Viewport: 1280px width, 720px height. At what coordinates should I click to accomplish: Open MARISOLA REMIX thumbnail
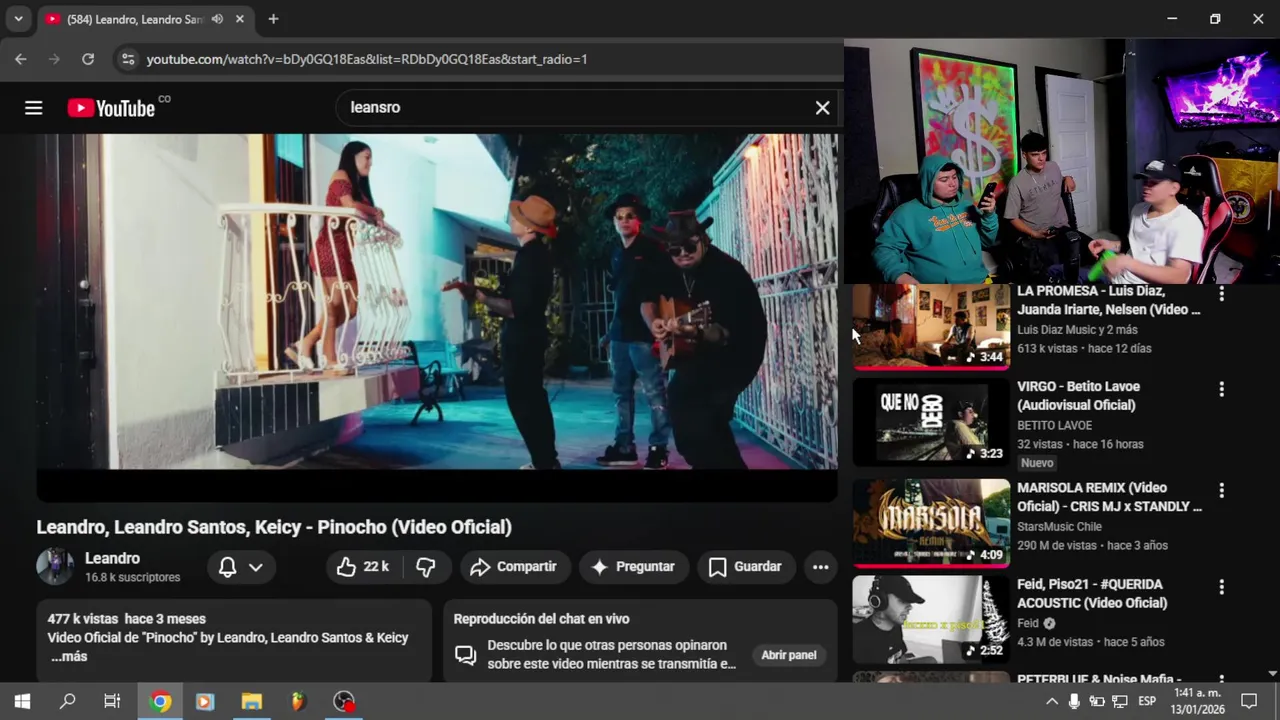click(x=931, y=523)
